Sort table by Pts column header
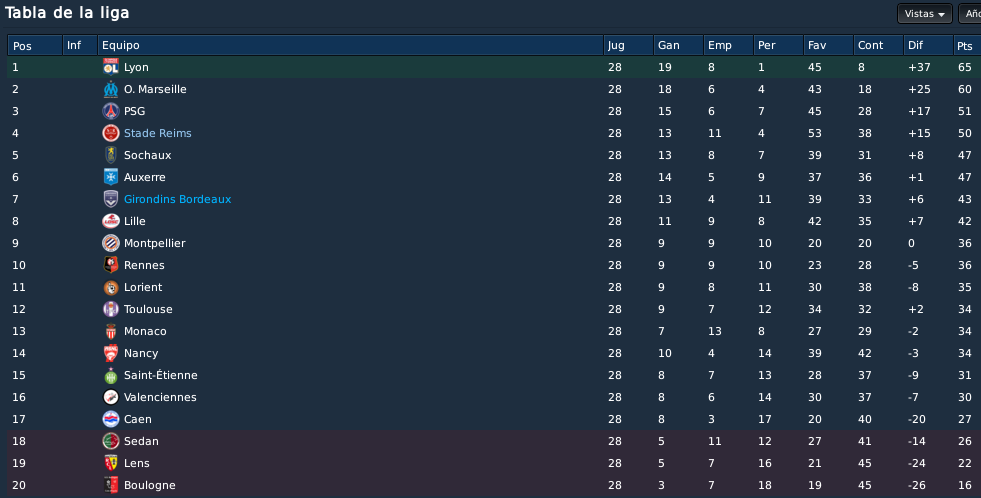 pyautogui.click(x=967, y=45)
